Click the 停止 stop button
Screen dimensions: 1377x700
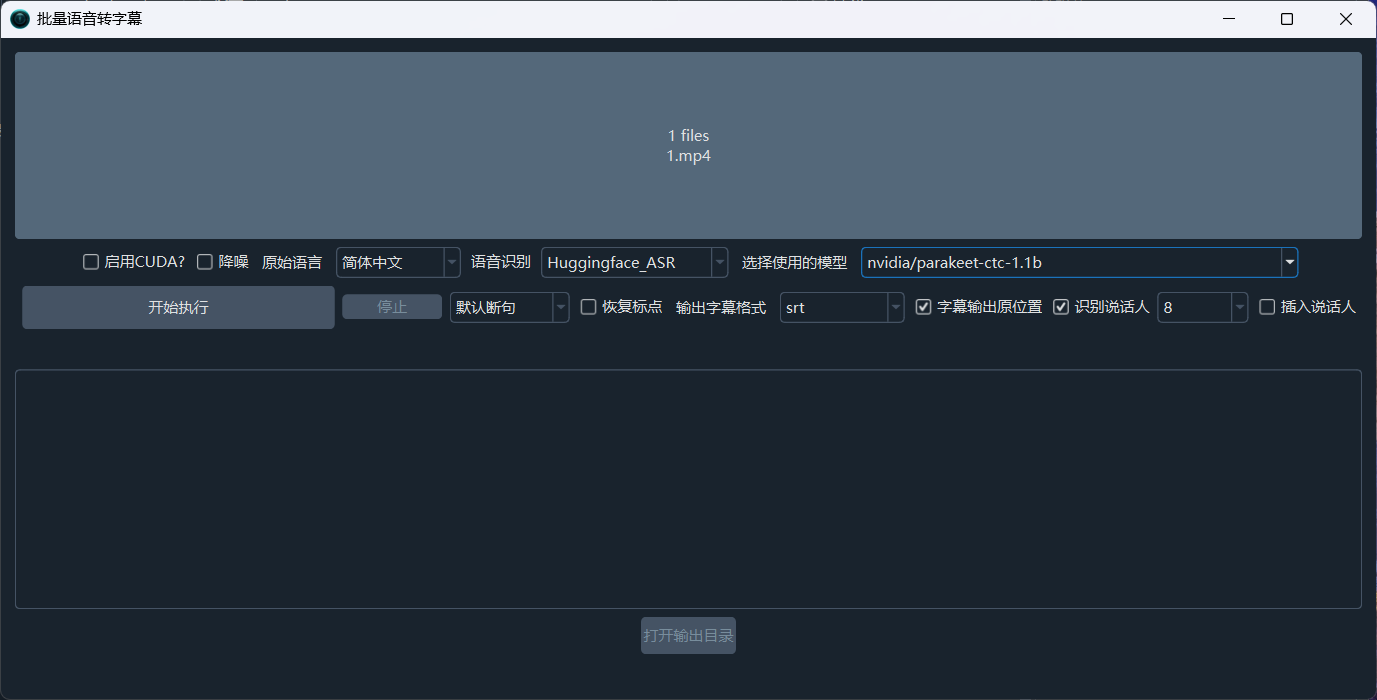pyautogui.click(x=391, y=307)
